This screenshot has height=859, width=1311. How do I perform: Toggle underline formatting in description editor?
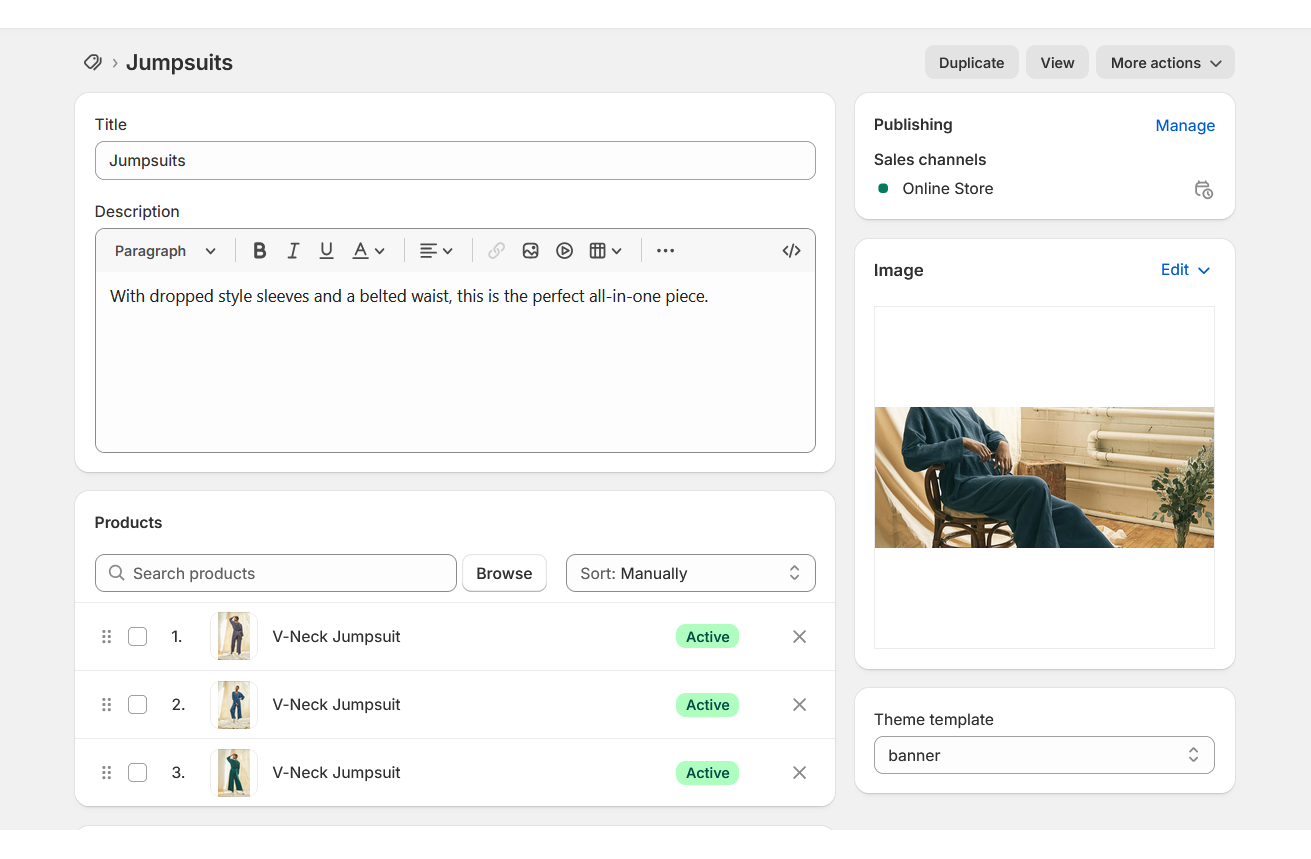(326, 251)
